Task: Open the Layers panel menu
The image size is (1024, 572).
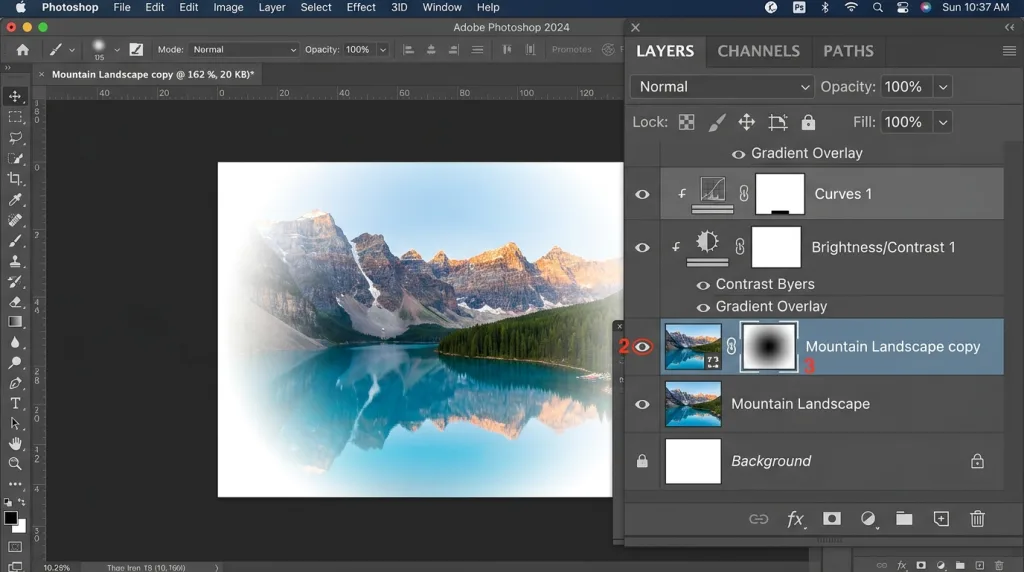Action: coord(1009,51)
